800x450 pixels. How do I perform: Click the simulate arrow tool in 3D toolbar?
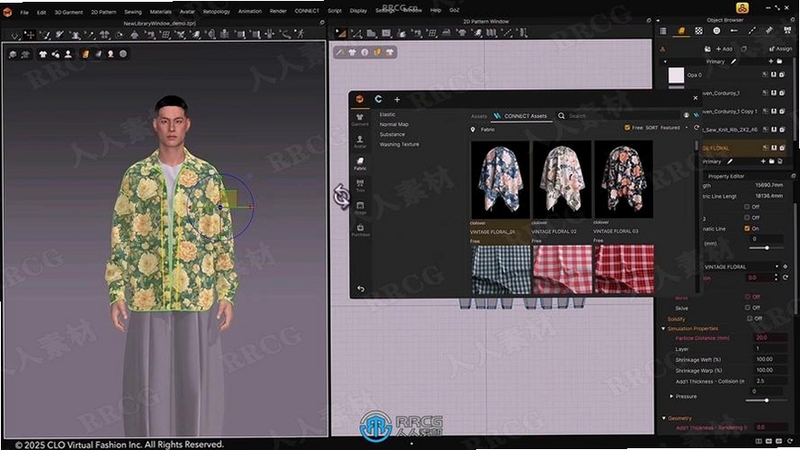(15, 35)
